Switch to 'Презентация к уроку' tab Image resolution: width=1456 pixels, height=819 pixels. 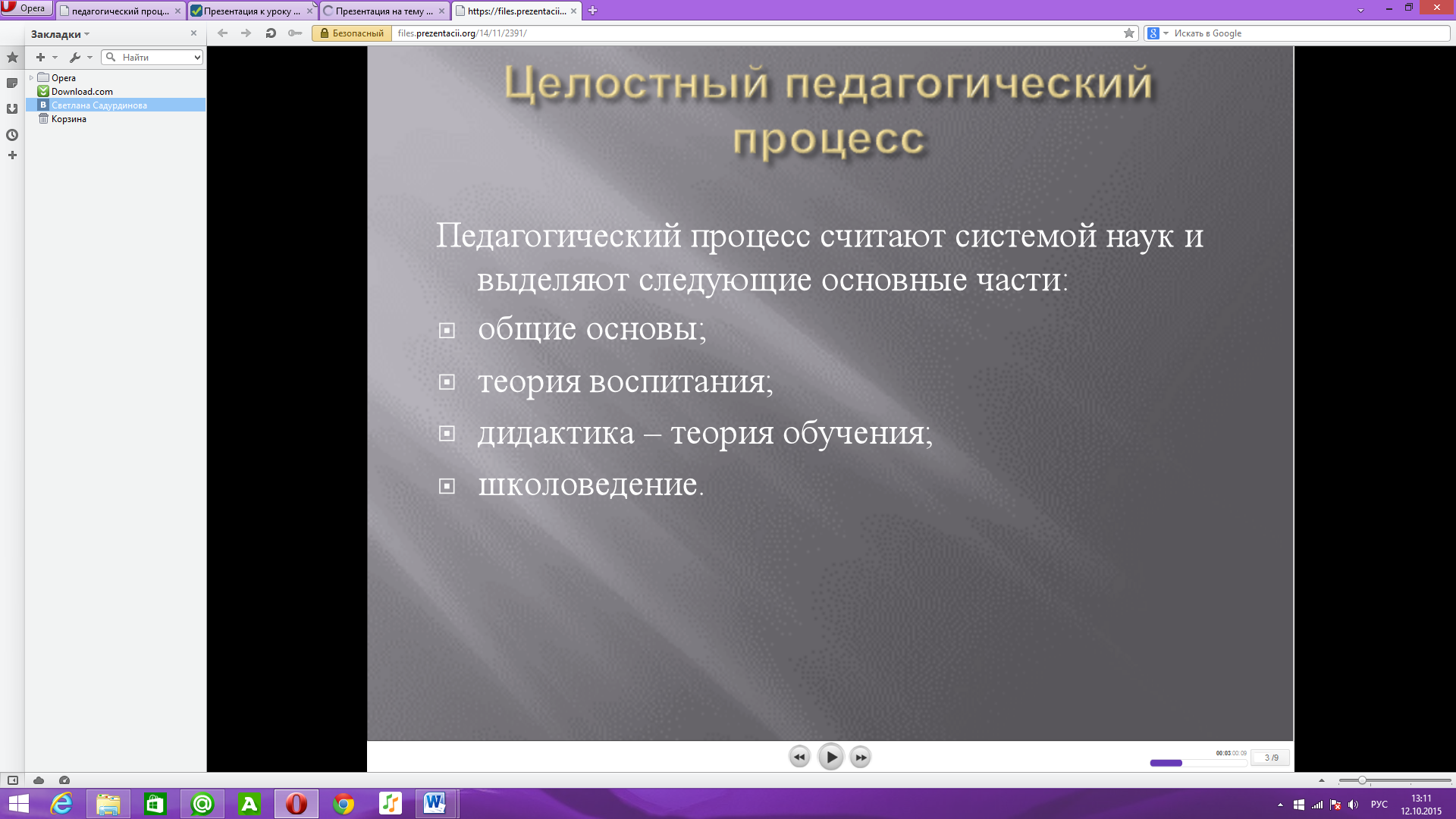(251, 11)
